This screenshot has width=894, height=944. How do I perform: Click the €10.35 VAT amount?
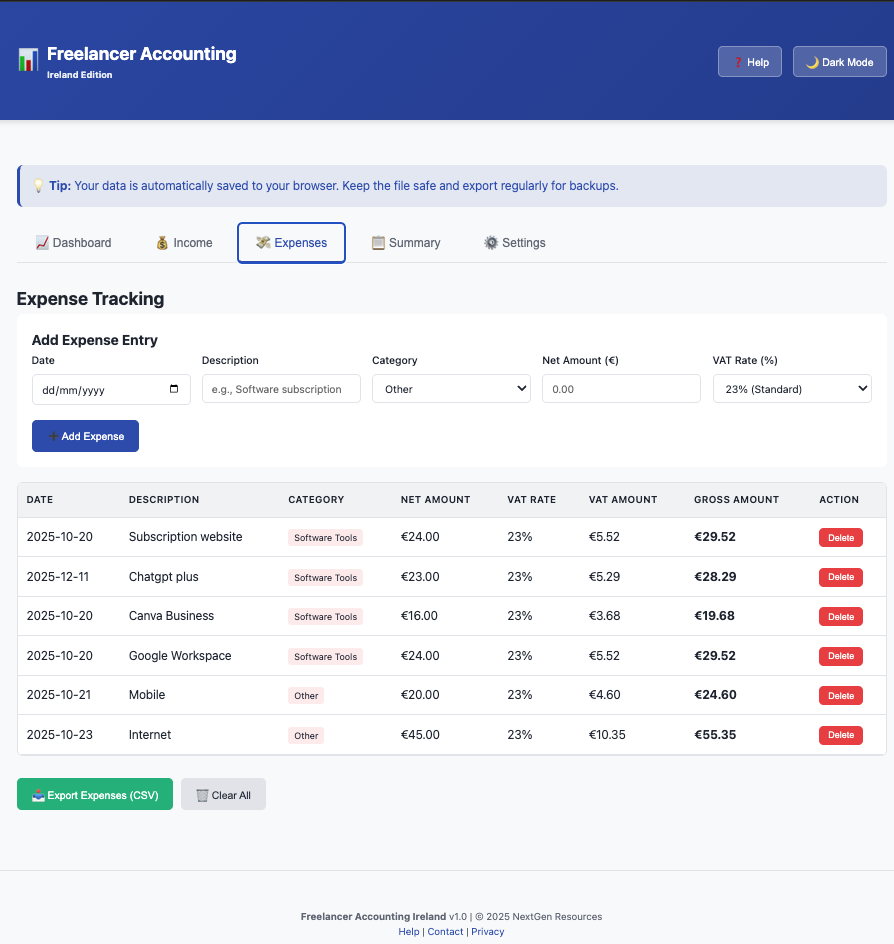[x=607, y=734]
